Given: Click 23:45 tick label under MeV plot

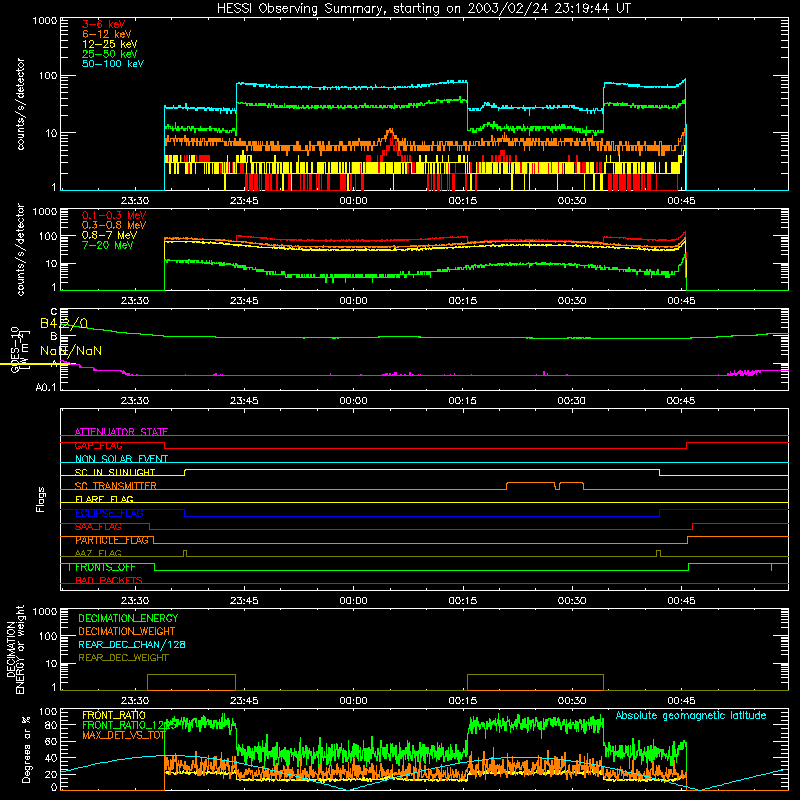Looking at the screenshot, I should [x=244, y=301].
